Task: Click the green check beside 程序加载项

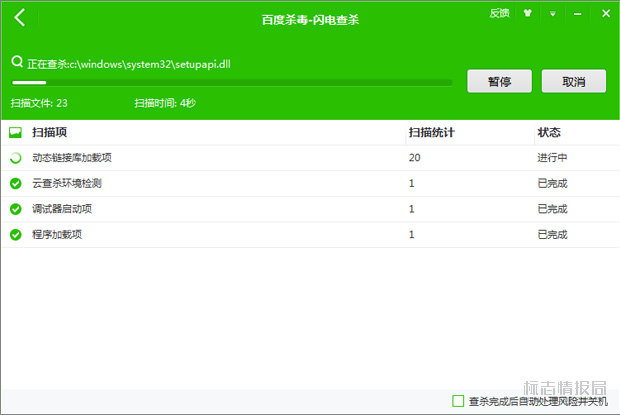Action: point(15,235)
